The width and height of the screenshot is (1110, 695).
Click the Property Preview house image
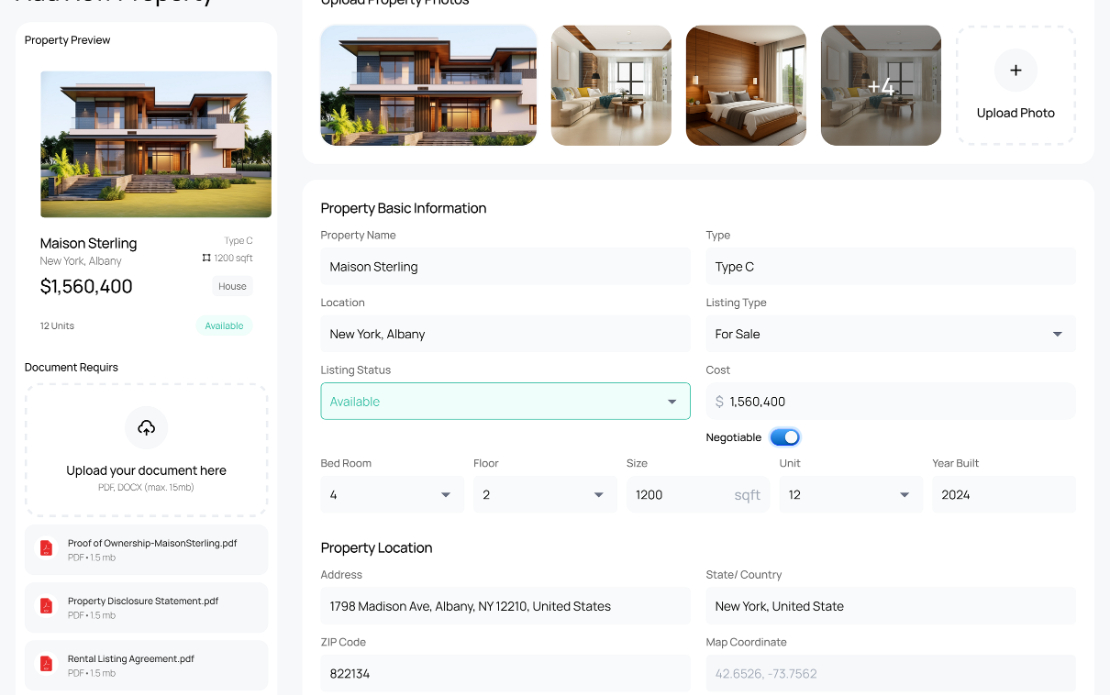click(x=156, y=144)
